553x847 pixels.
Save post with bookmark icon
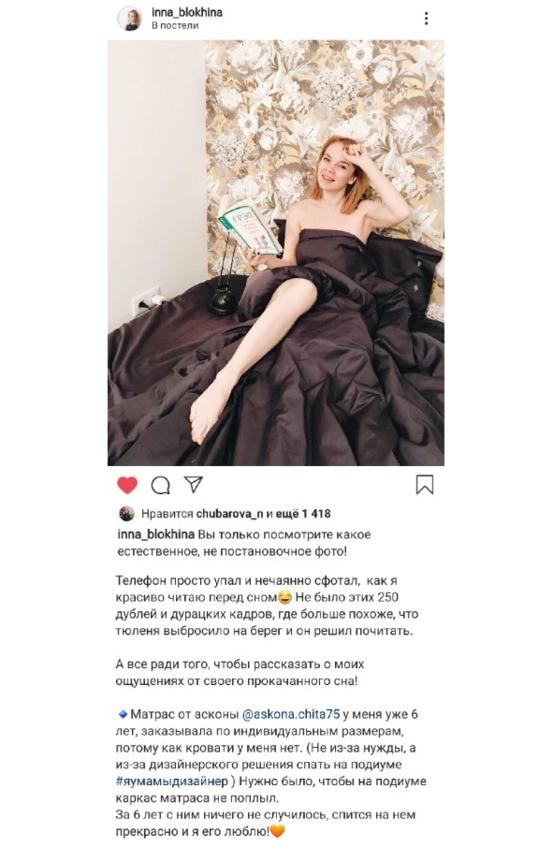pyautogui.click(x=424, y=485)
